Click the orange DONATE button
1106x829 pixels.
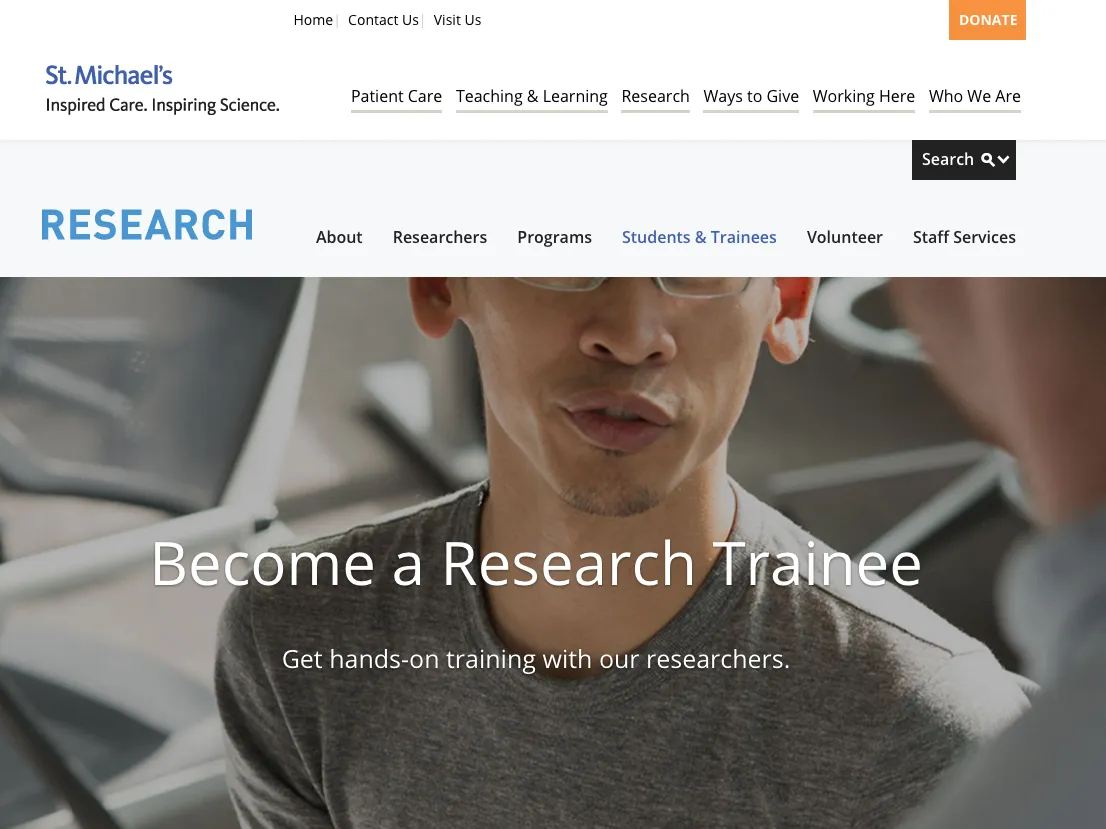coord(987,20)
